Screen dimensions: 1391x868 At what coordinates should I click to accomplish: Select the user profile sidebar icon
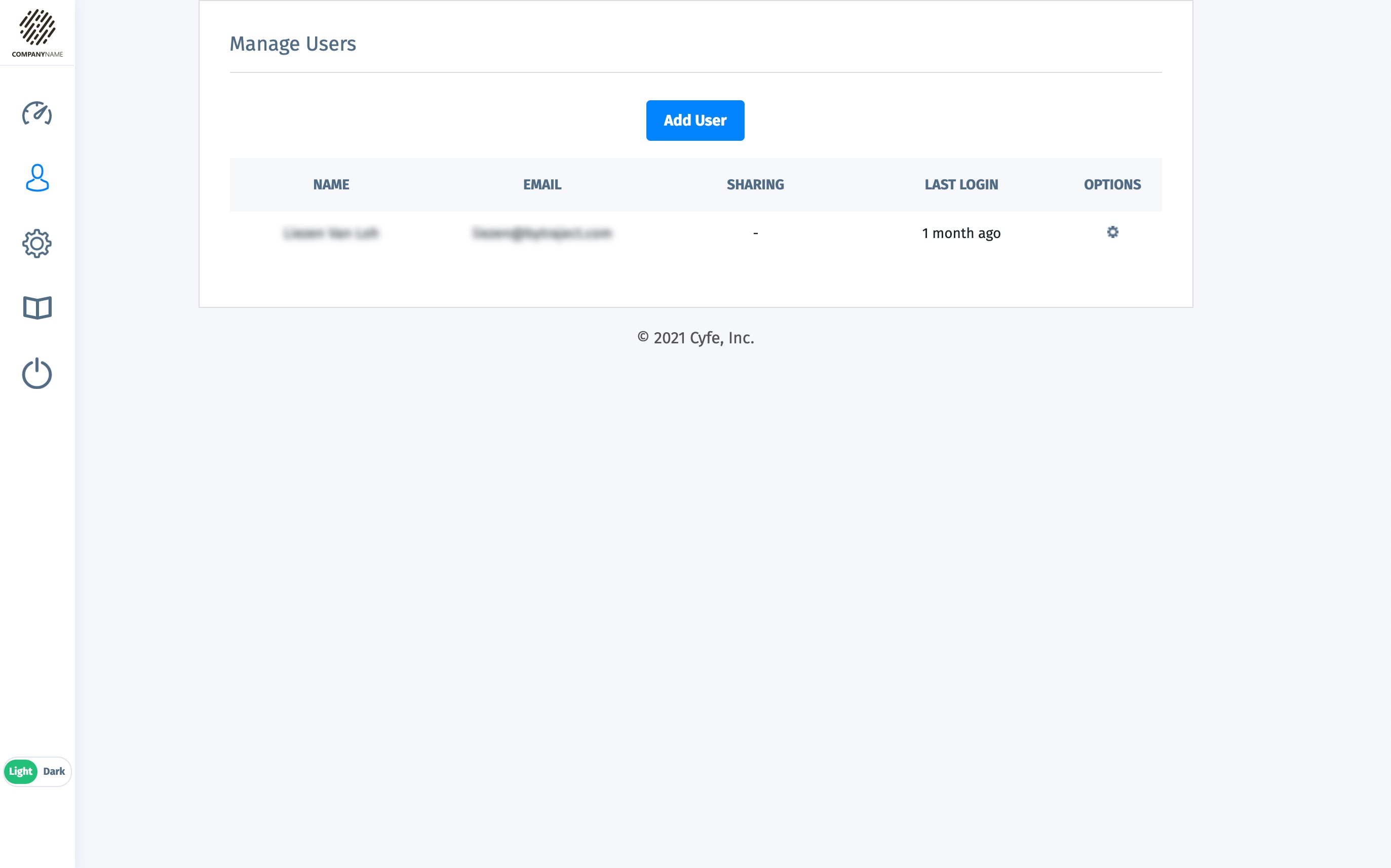pos(37,178)
